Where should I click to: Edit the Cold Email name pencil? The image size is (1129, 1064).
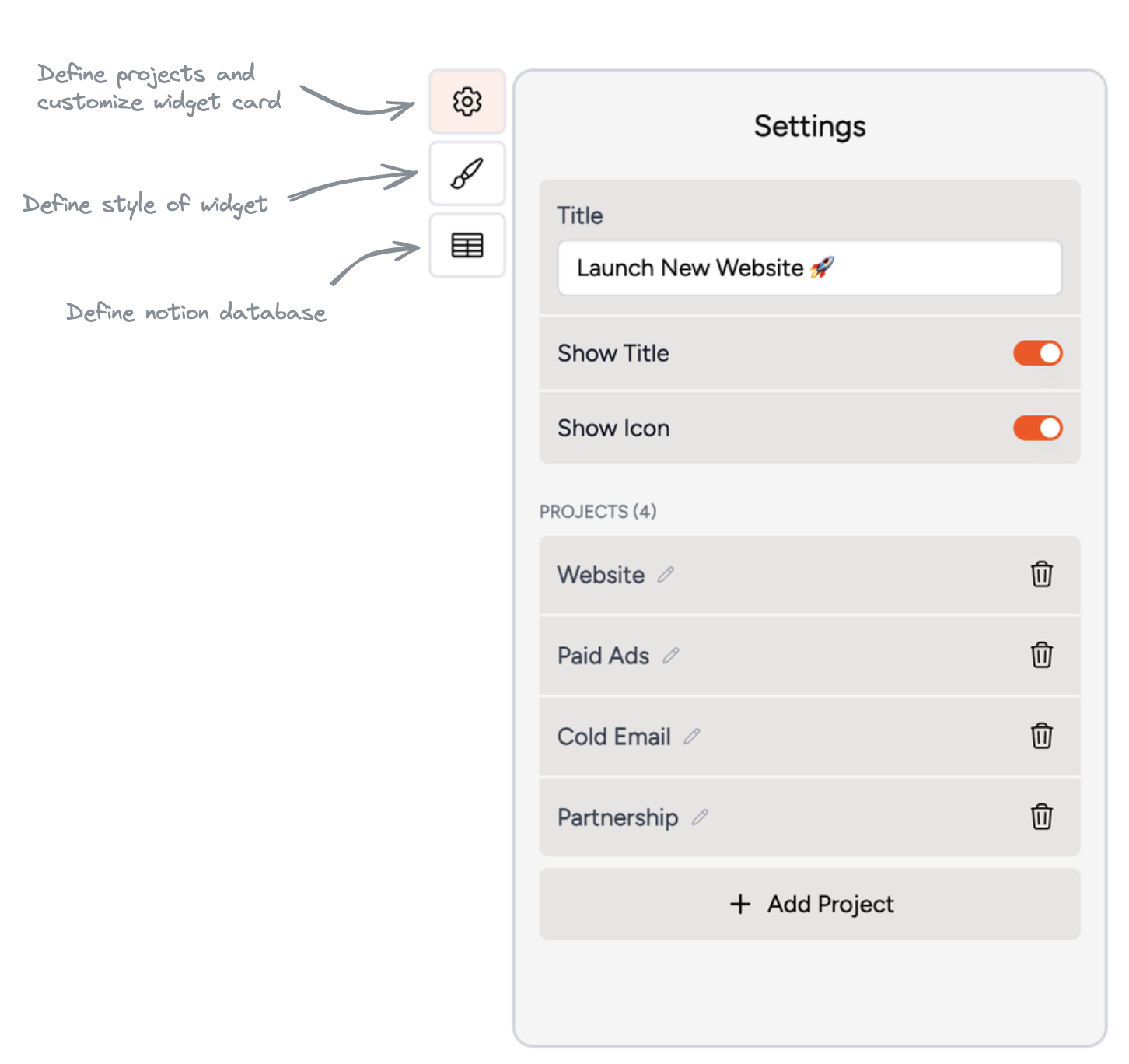click(692, 737)
